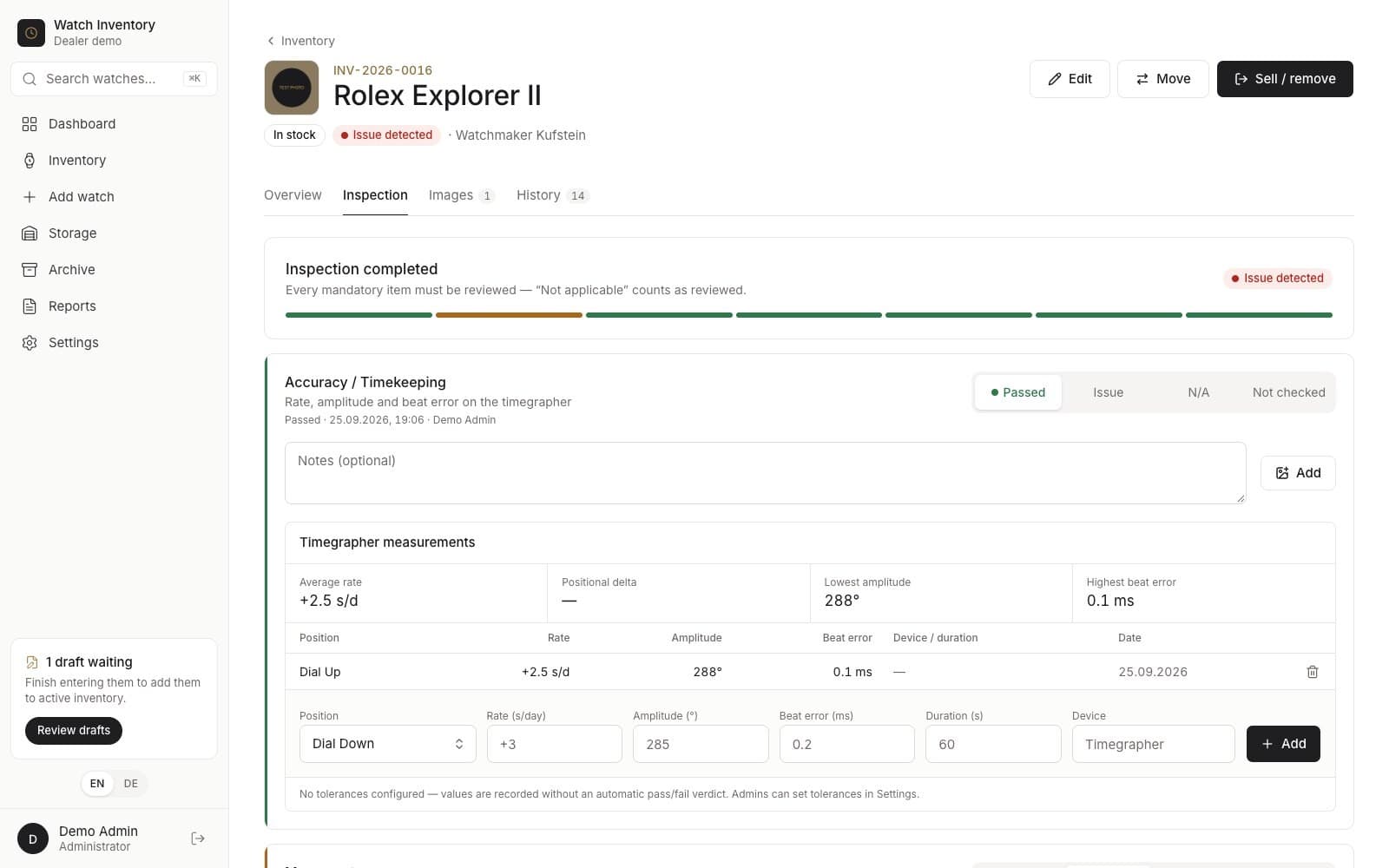The image size is (1389, 868).
Task: Add the new timegrapher measurement
Action: (x=1283, y=744)
